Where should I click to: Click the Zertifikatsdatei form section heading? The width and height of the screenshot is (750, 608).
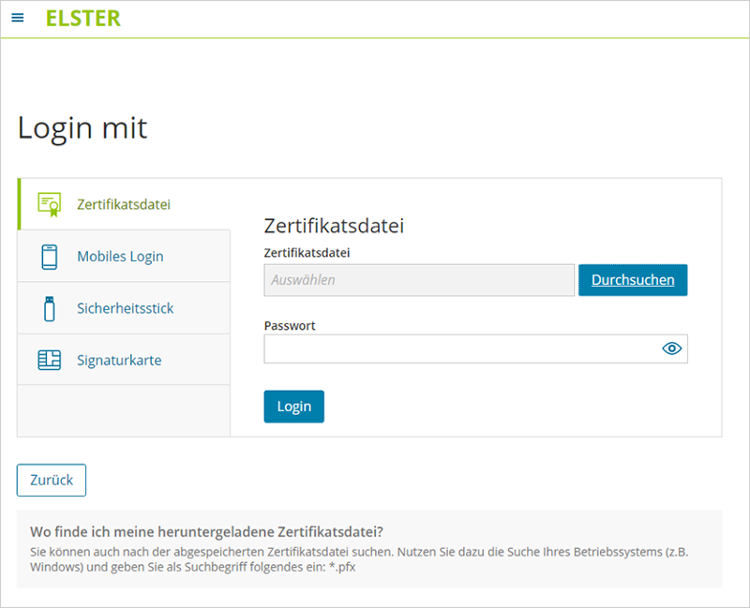(x=333, y=225)
